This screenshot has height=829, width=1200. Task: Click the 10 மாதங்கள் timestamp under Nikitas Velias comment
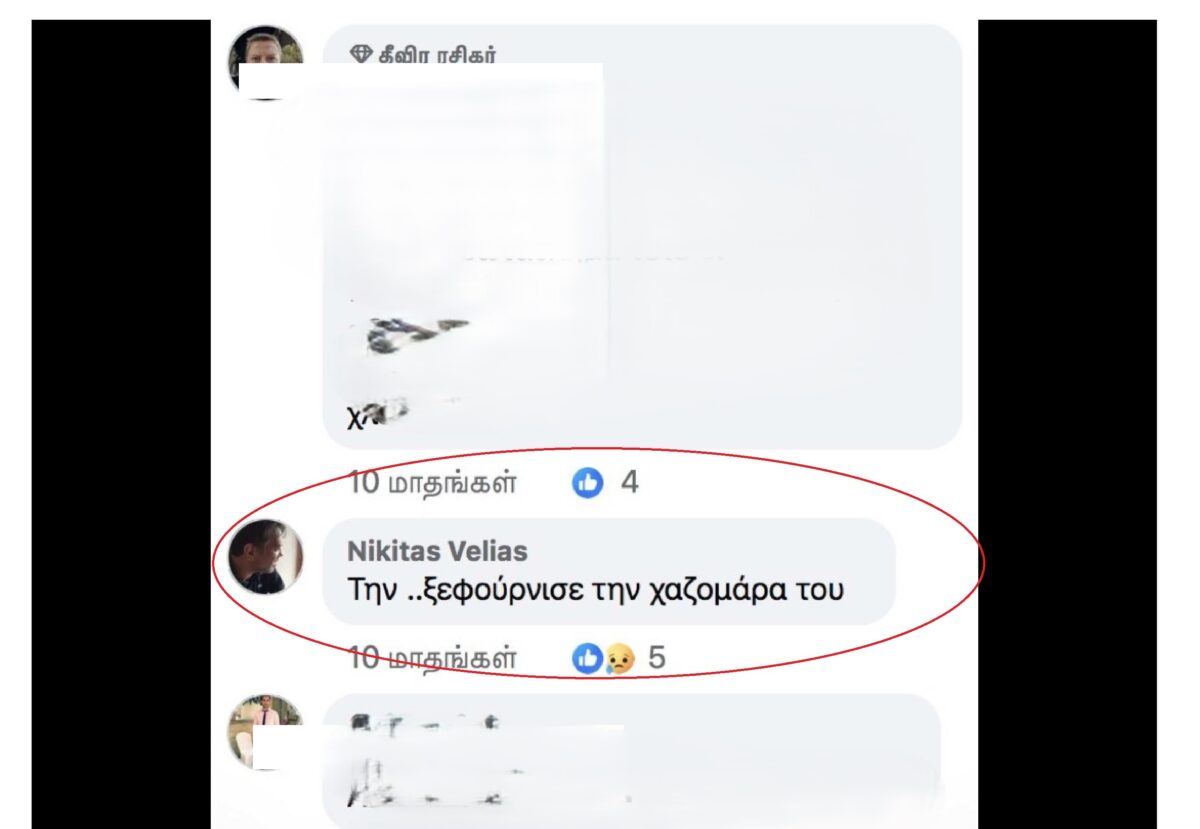(432, 658)
